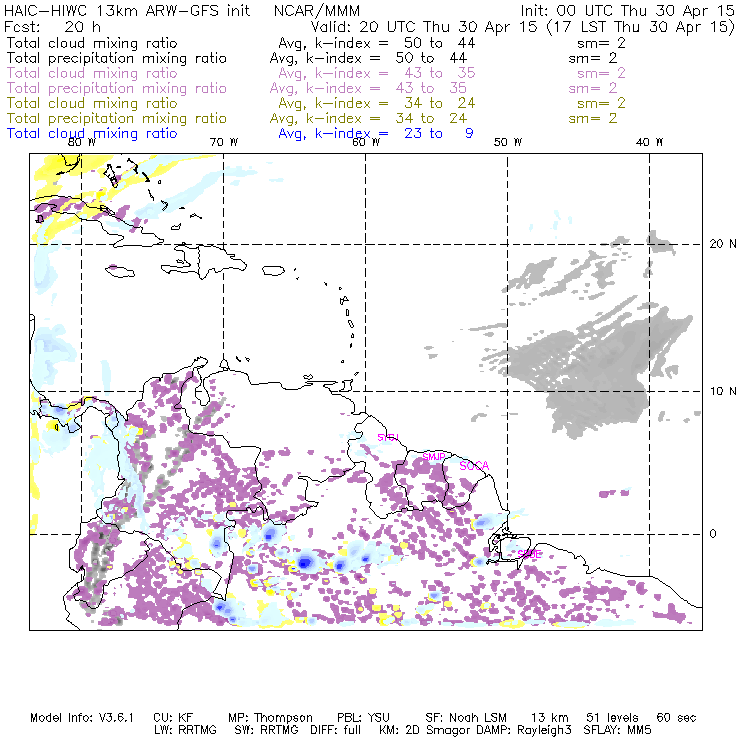Click the "20 N" latitude label
740x740 pixels.
click(x=723, y=244)
